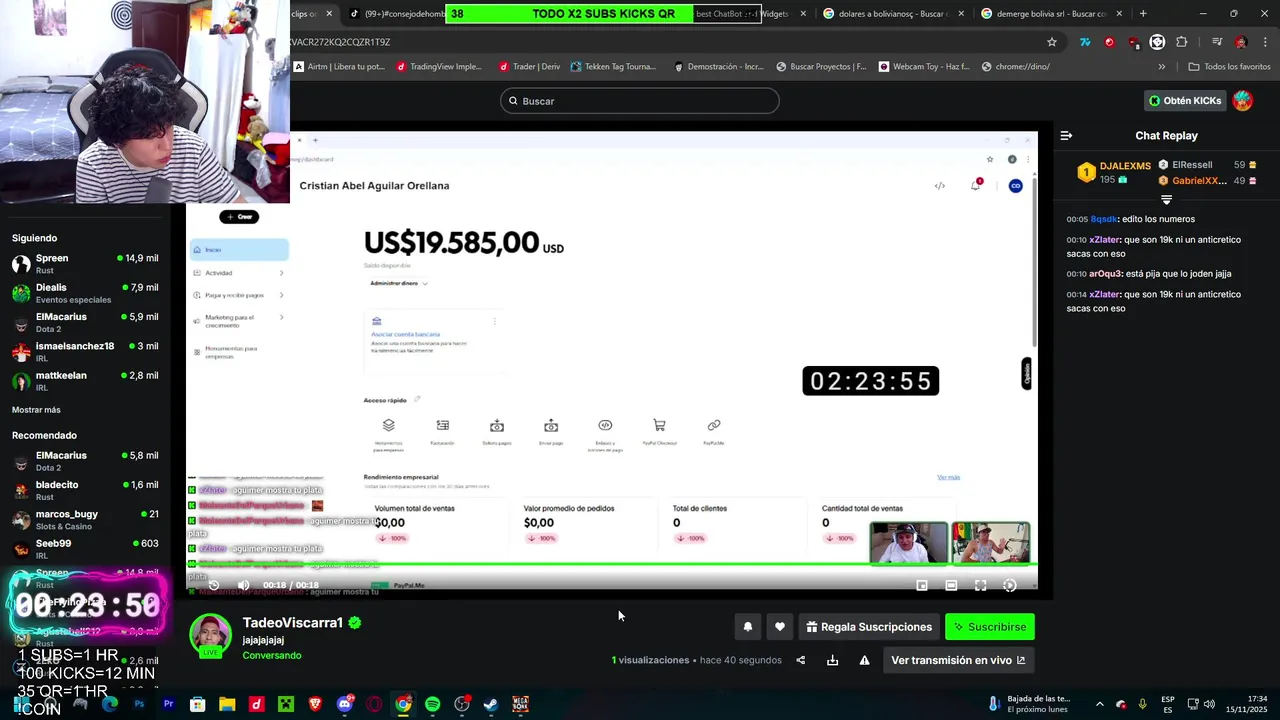Toggle theater mode on the clip player
This screenshot has width=1280, height=720.
[951, 585]
